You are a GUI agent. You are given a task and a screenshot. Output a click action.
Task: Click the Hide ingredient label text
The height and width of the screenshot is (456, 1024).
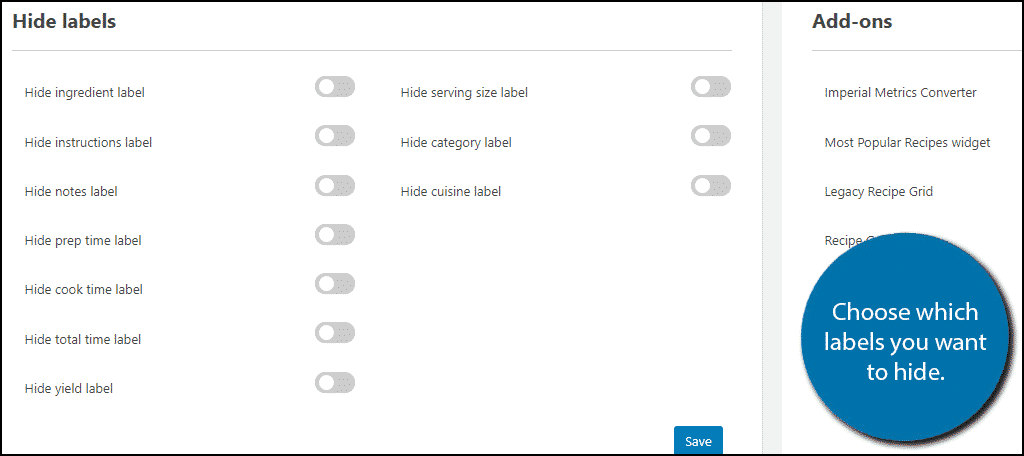85,93
